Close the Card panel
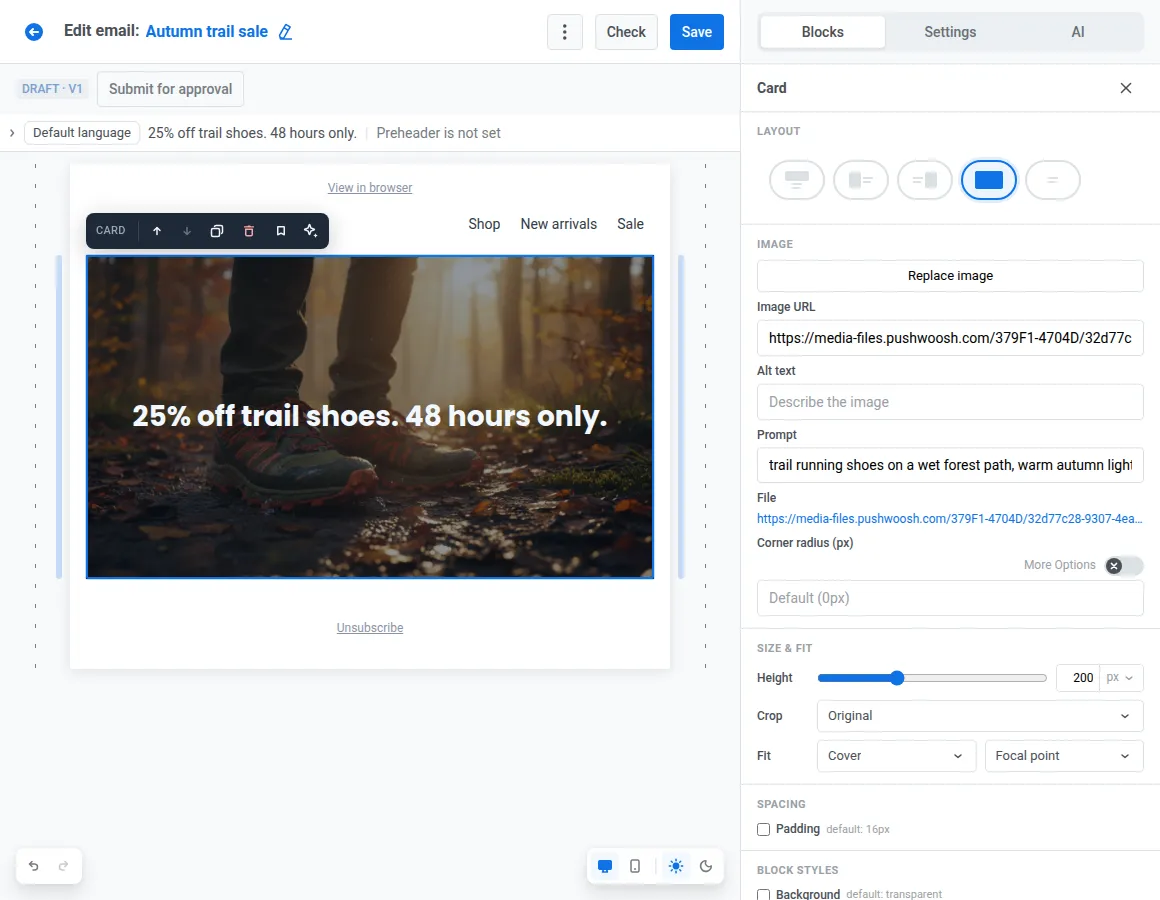 [x=1126, y=88]
